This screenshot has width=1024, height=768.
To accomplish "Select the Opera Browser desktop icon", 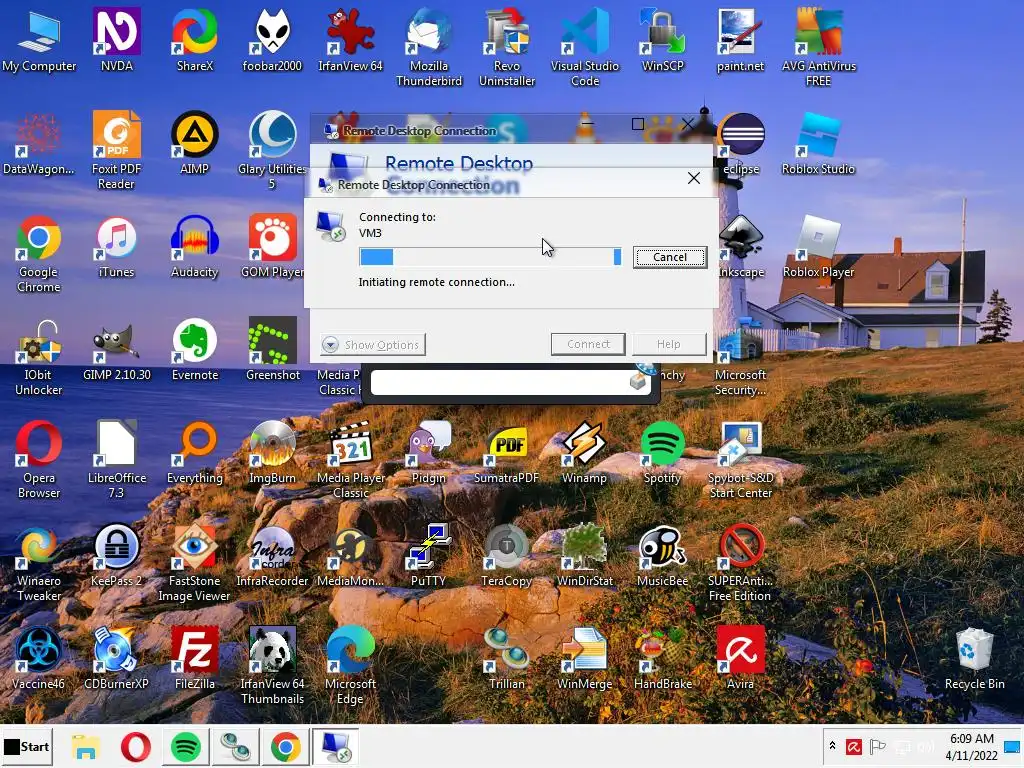I will (39, 460).
